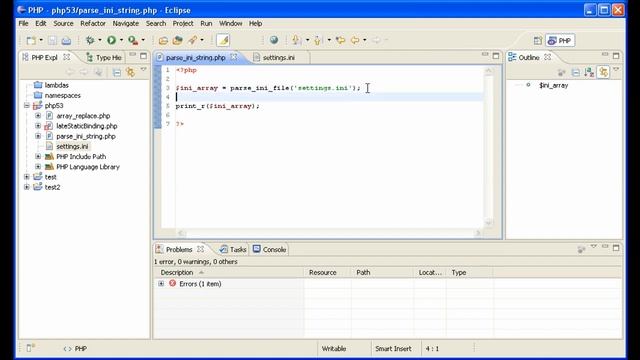Open the File menu
640x360 pixels.
pyautogui.click(x=24, y=24)
